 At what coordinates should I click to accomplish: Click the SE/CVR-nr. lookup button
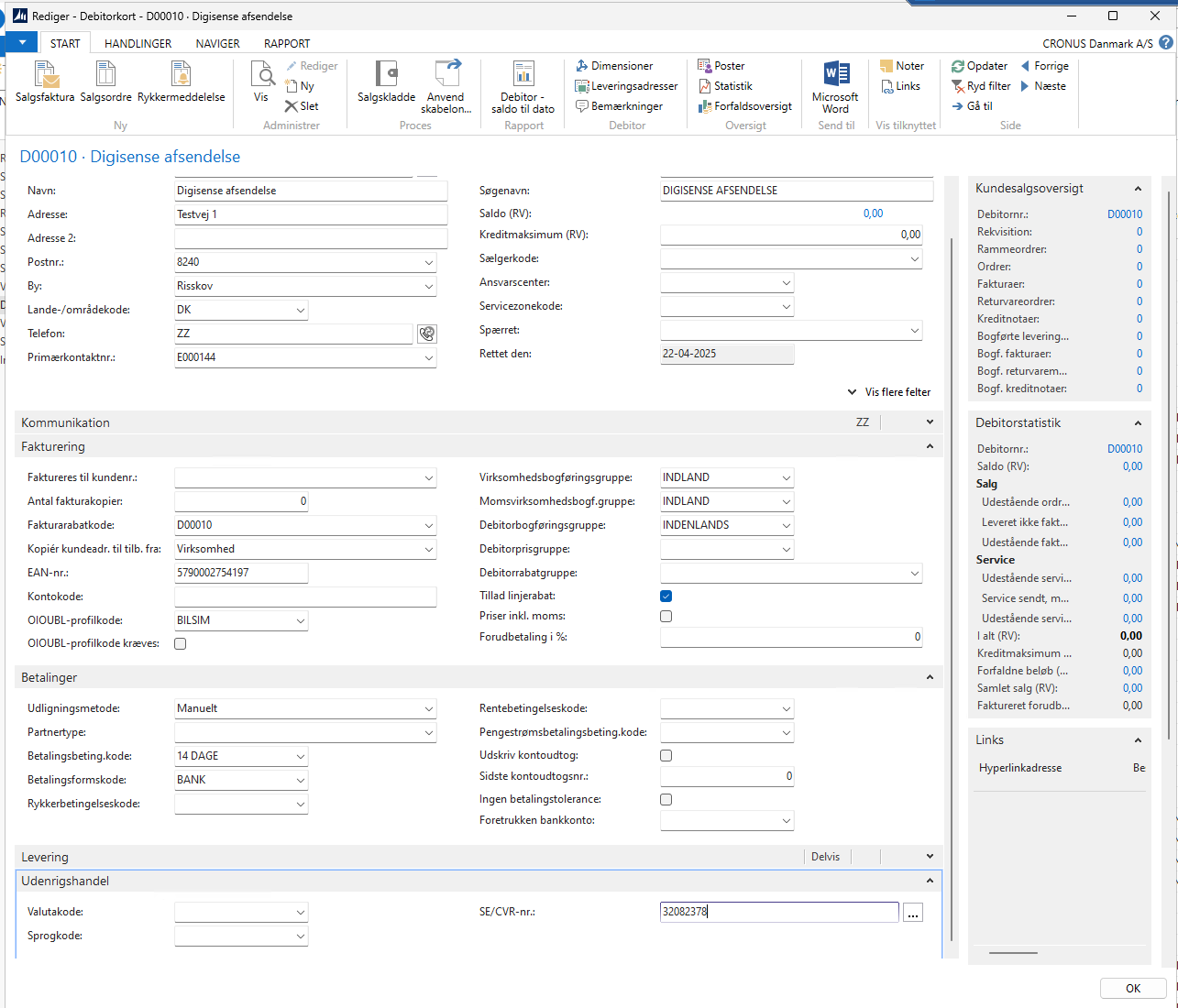pos(912,912)
